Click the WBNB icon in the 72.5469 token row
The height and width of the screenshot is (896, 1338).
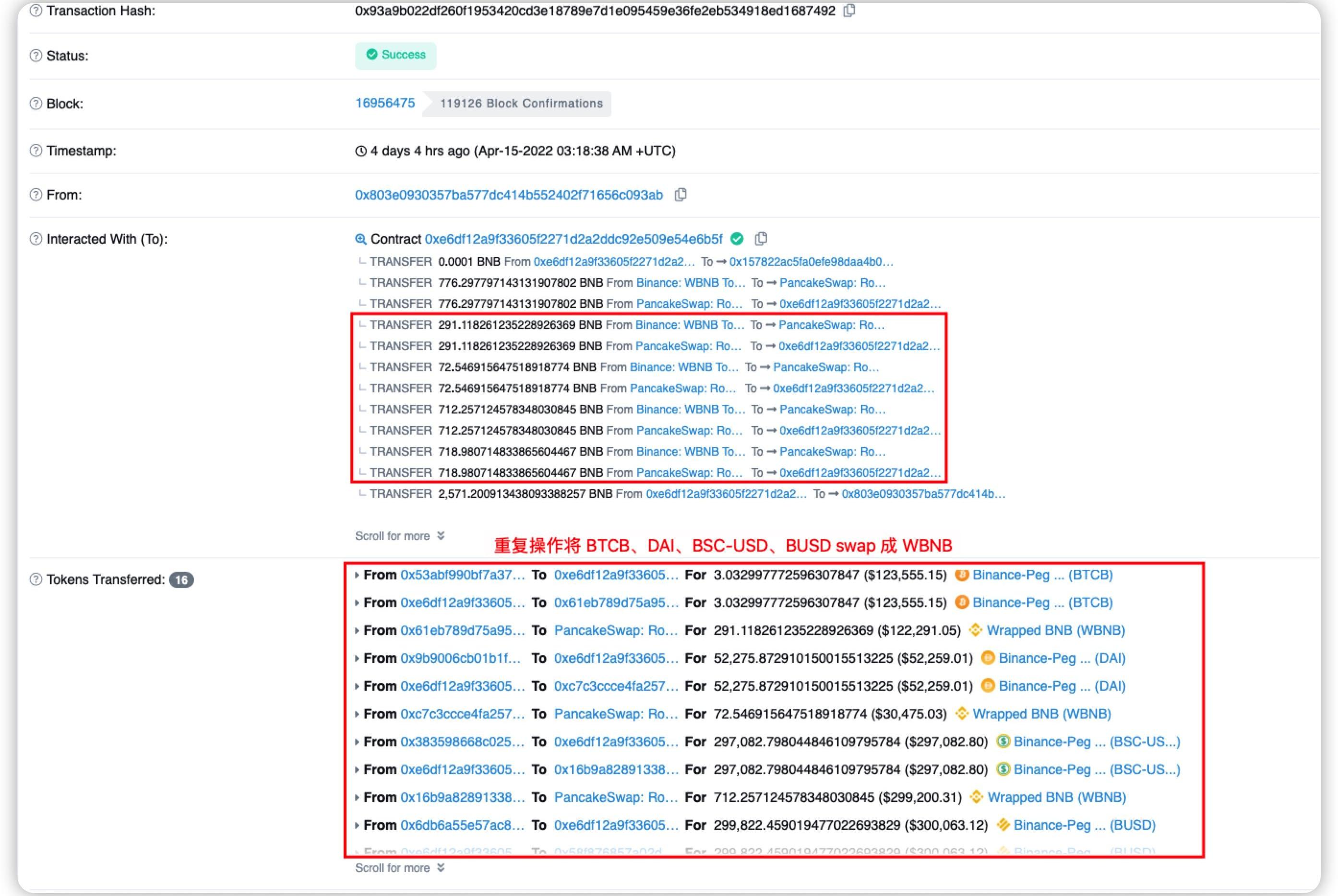pos(962,714)
